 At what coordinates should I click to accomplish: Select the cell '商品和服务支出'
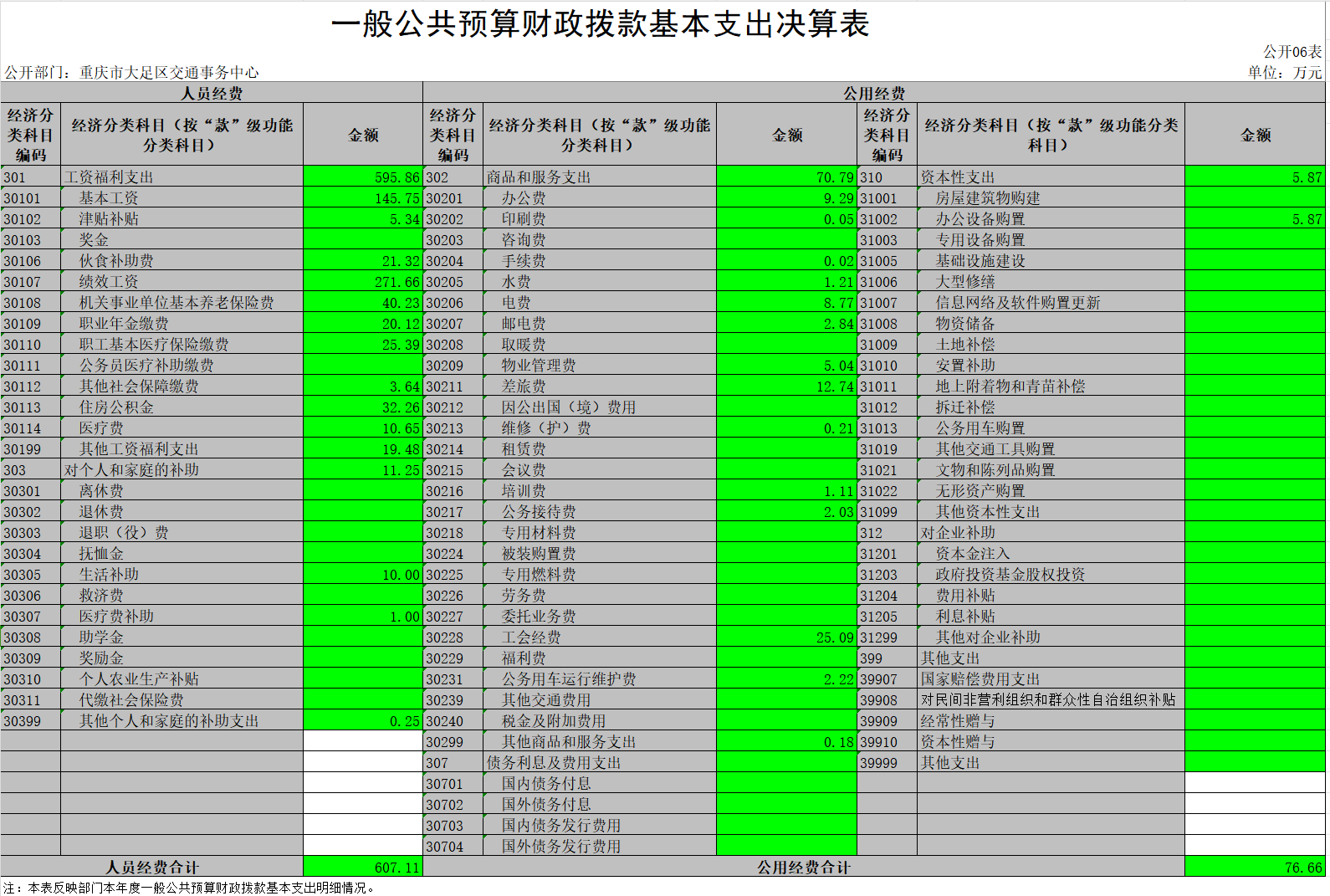[x=600, y=177]
